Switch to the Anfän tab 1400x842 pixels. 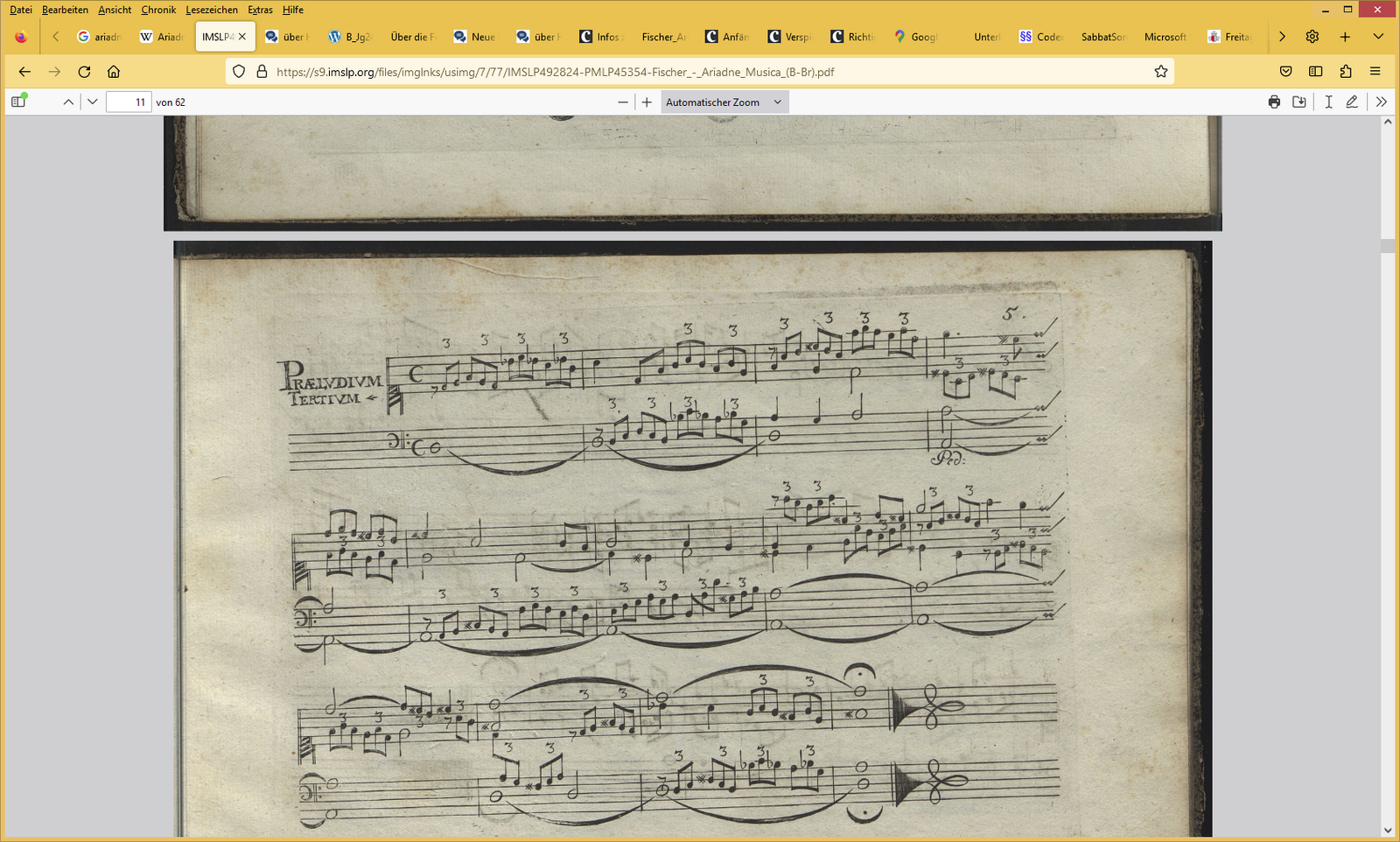click(727, 37)
